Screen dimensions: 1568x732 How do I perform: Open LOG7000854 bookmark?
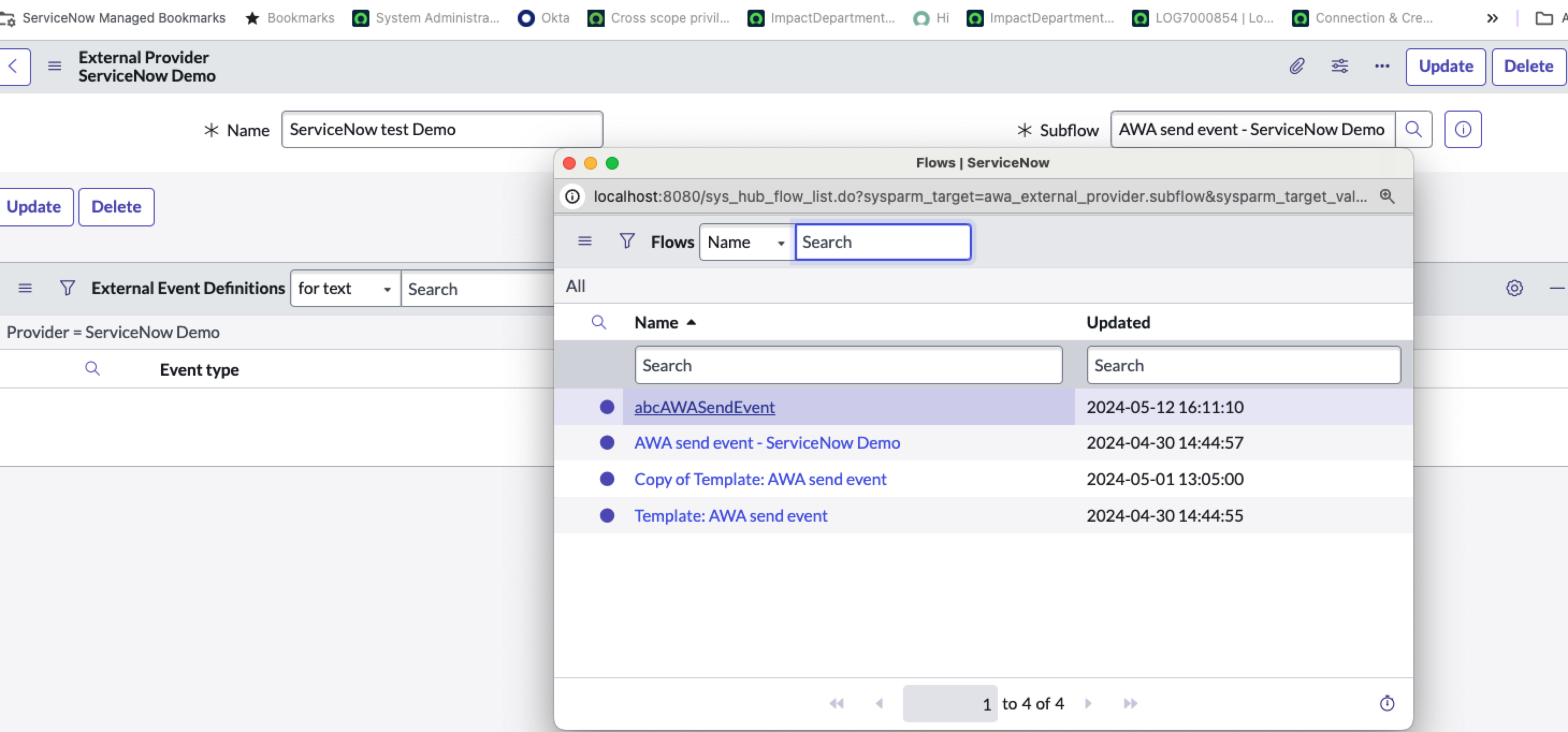[1203, 18]
